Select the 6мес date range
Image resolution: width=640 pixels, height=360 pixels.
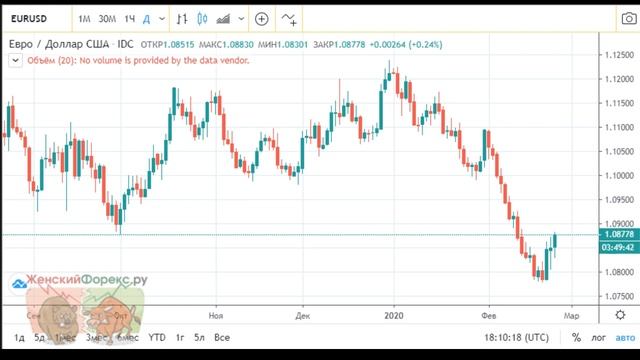[x=127, y=338]
